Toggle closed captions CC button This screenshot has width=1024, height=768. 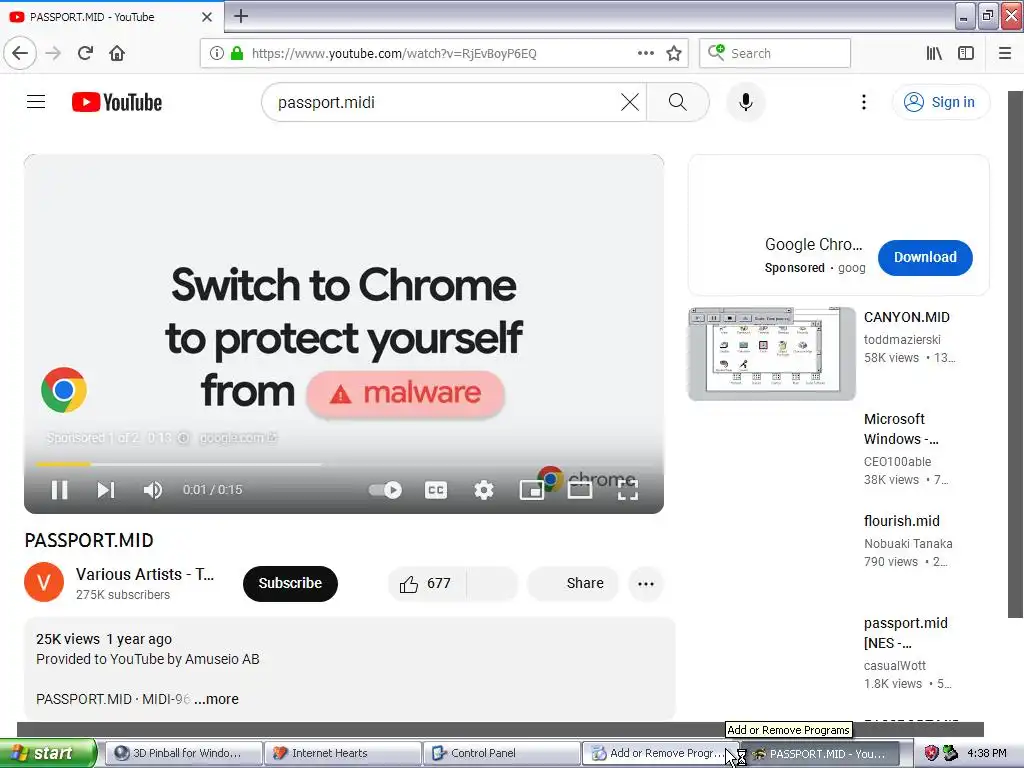[436, 490]
